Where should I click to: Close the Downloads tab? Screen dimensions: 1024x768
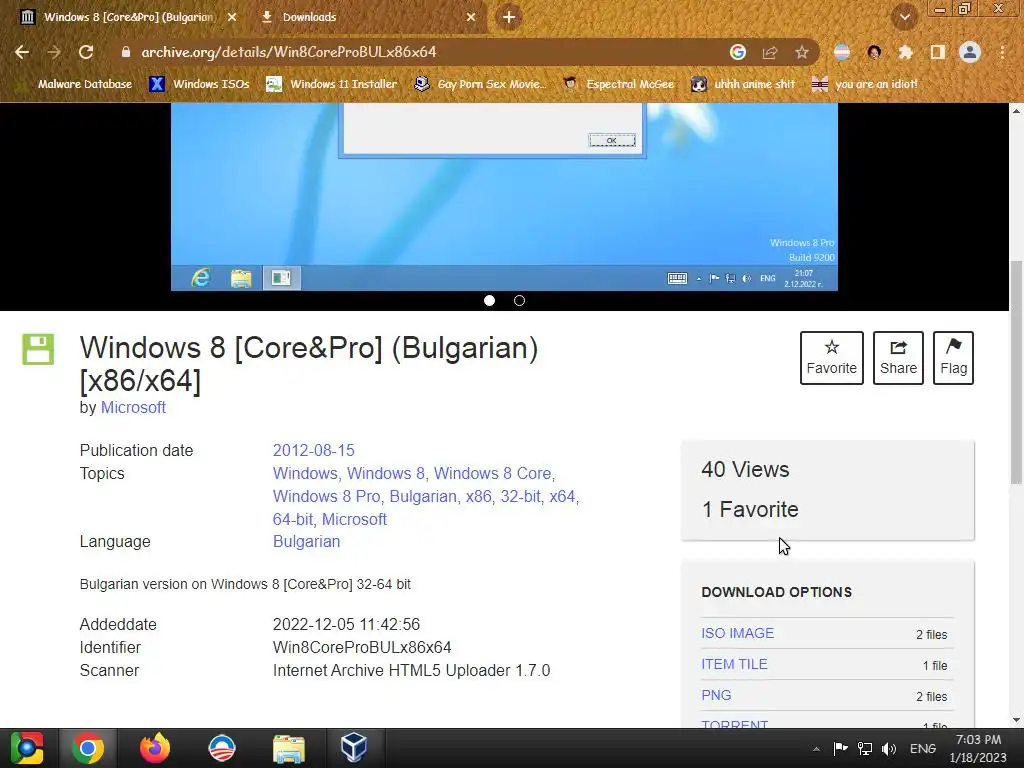[x=471, y=18]
